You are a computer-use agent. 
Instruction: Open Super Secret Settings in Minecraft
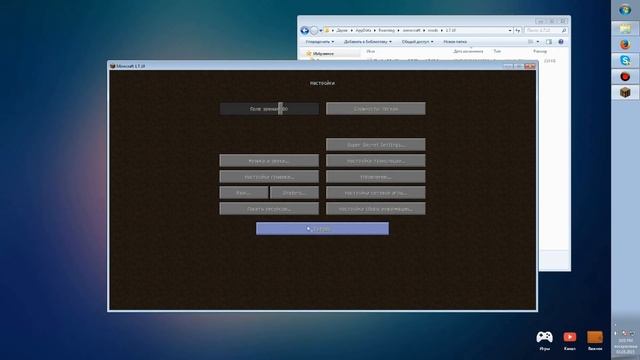pos(376,144)
